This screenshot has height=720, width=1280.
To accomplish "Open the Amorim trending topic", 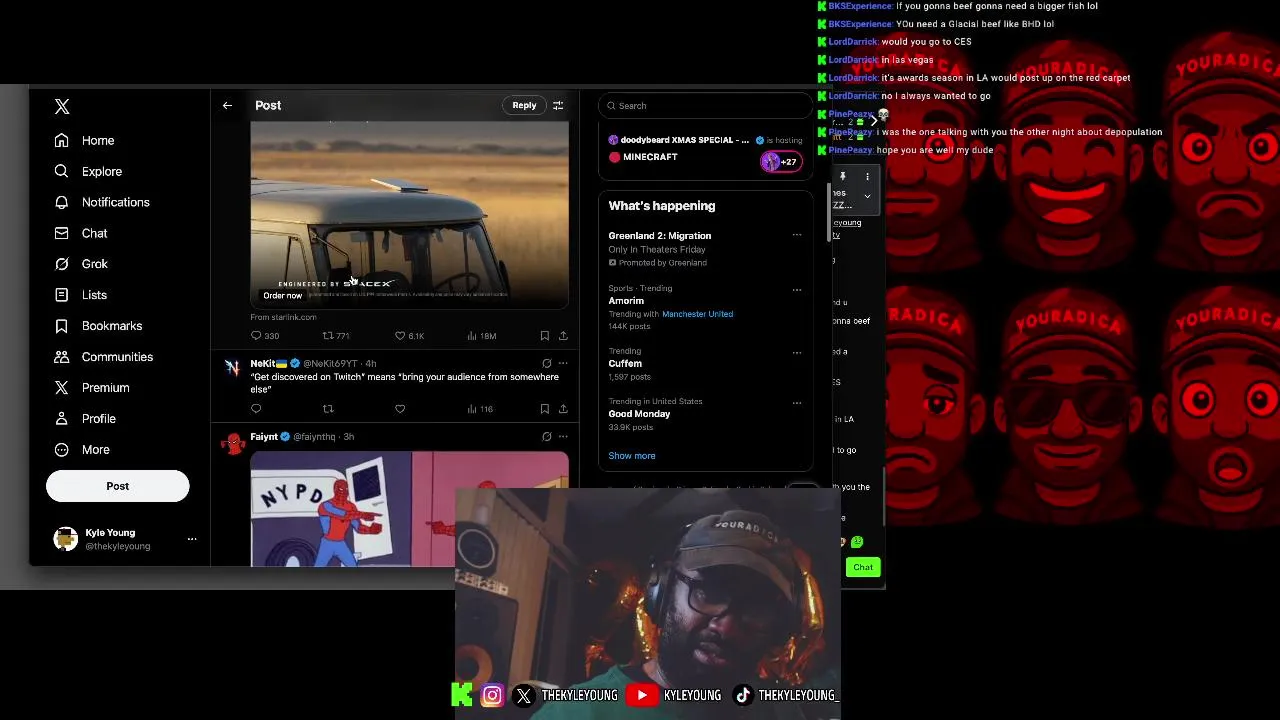I will tap(626, 301).
